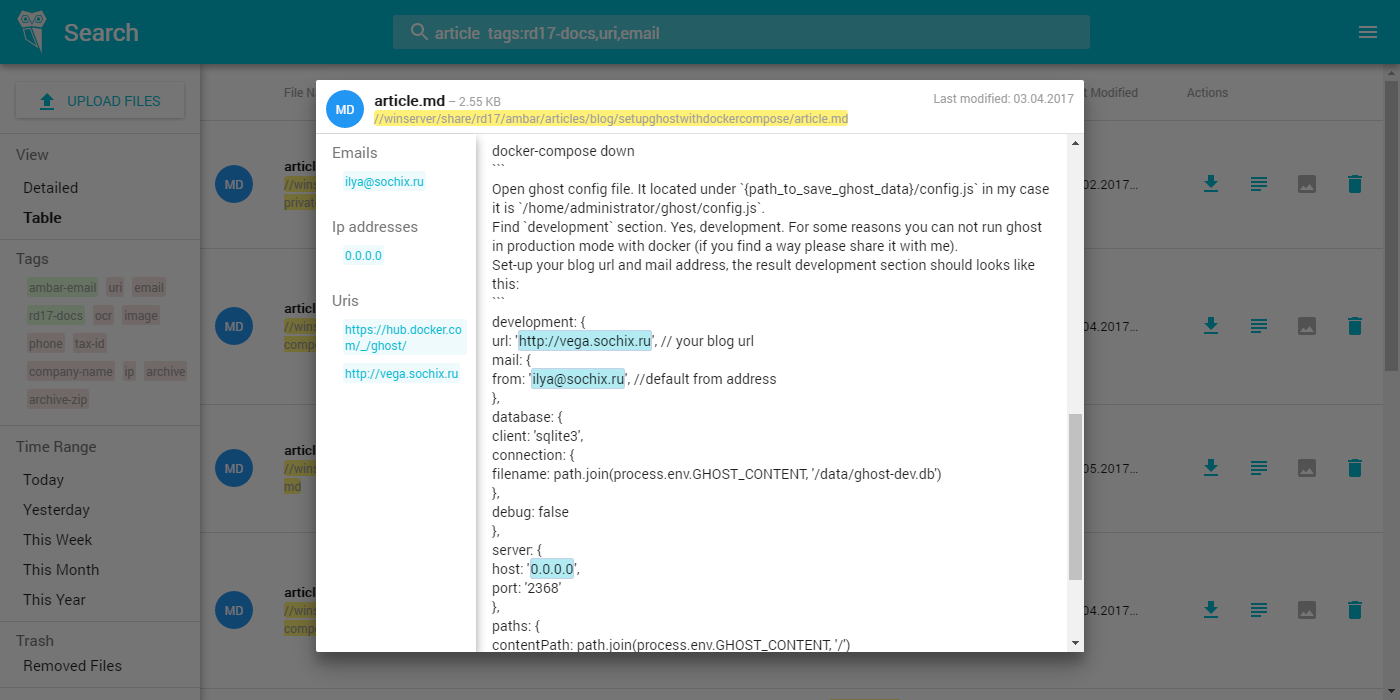Delete the file in the third row
1400x700 pixels.
click(x=1354, y=467)
